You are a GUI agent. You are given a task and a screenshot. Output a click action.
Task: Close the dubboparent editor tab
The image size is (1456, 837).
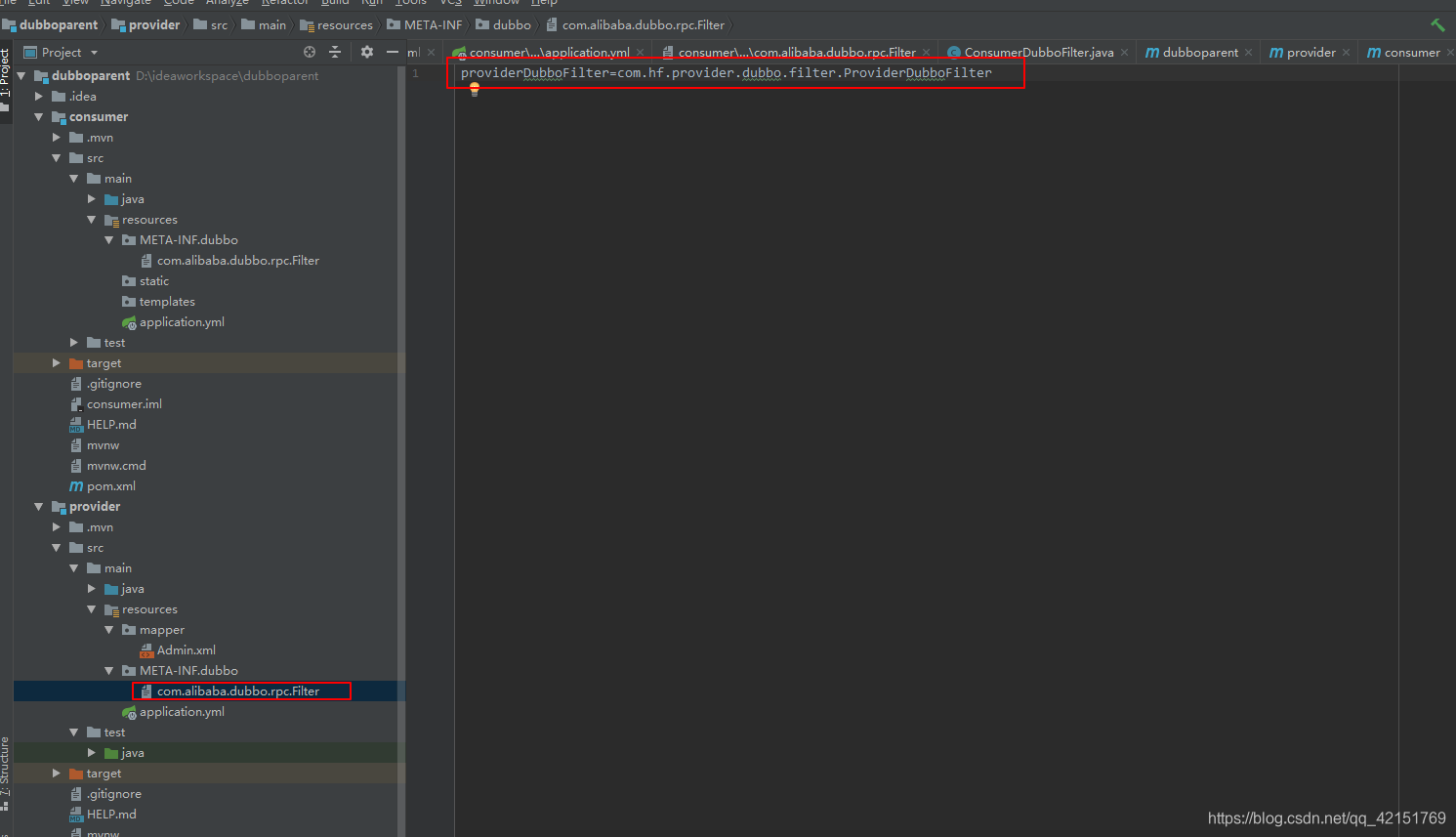(x=1248, y=52)
